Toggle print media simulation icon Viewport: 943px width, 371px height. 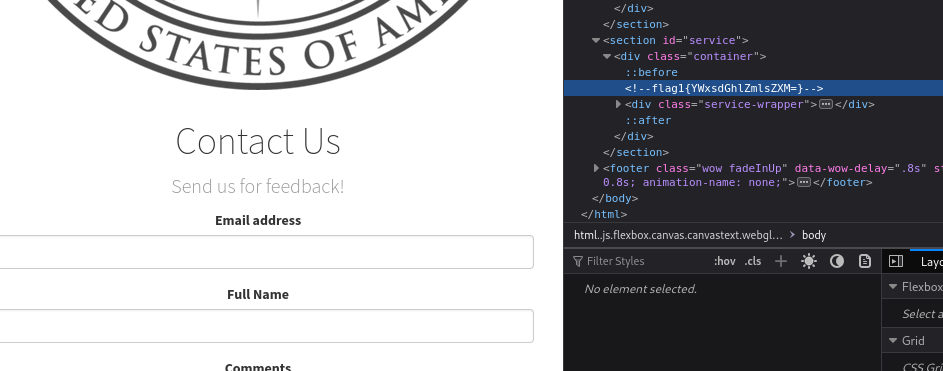pos(864,261)
